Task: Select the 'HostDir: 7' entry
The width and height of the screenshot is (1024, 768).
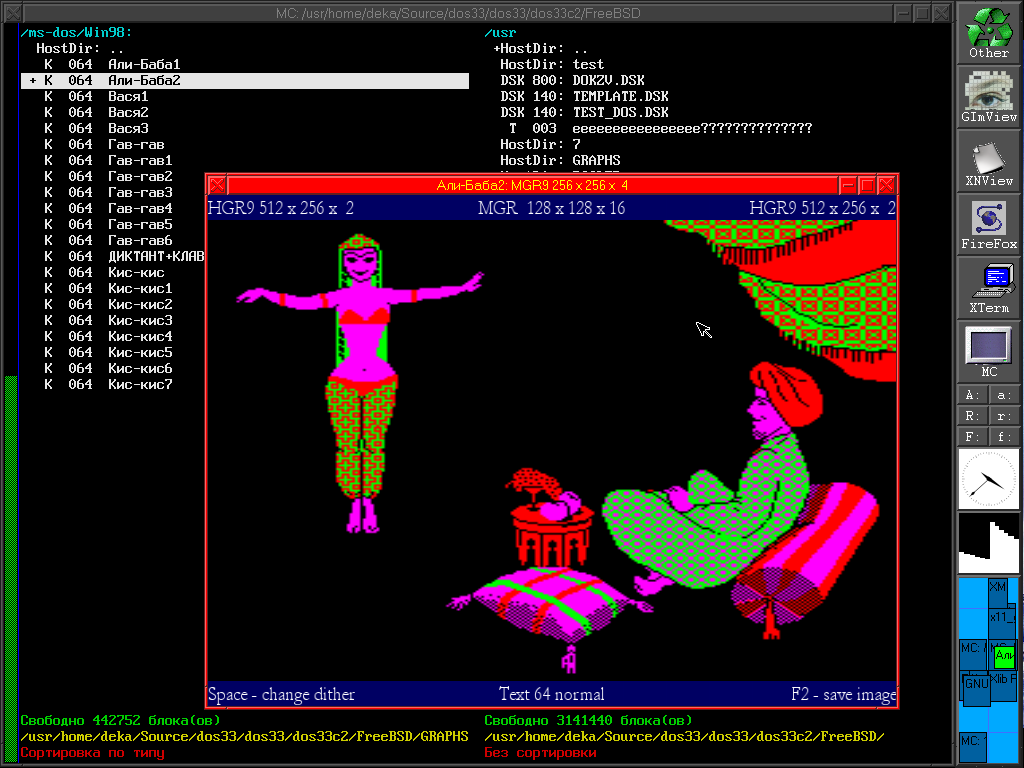Action: point(709,144)
